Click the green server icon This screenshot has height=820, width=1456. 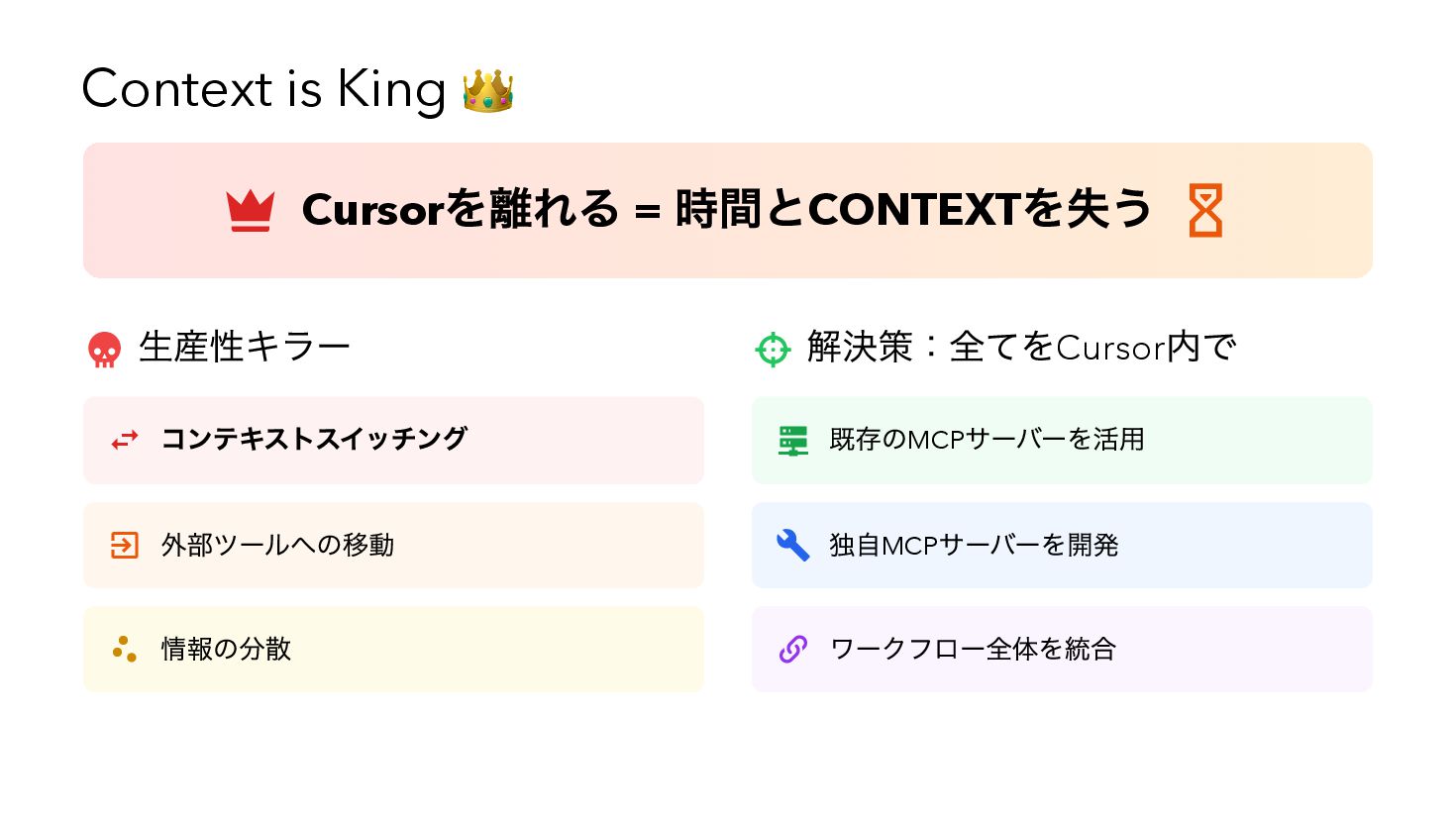pyautogui.click(x=793, y=440)
